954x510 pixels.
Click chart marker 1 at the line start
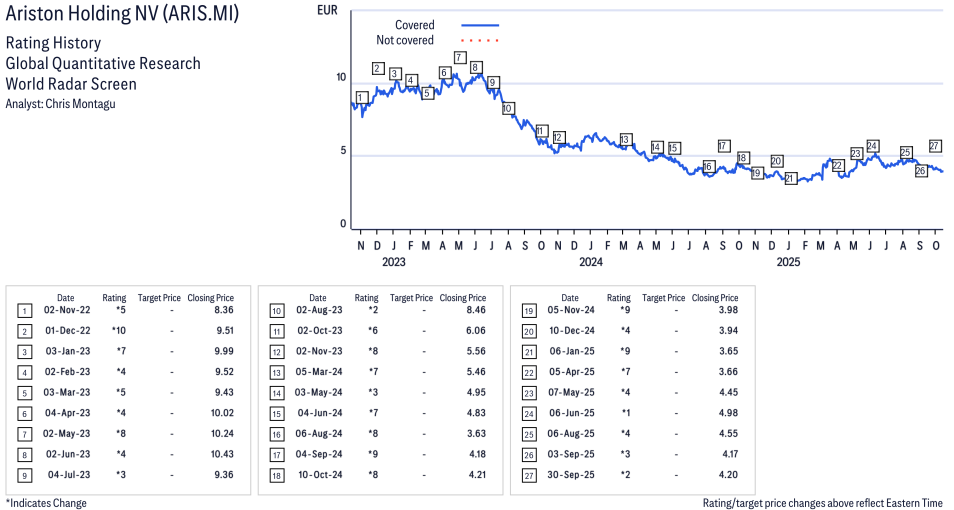(x=361, y=98)
